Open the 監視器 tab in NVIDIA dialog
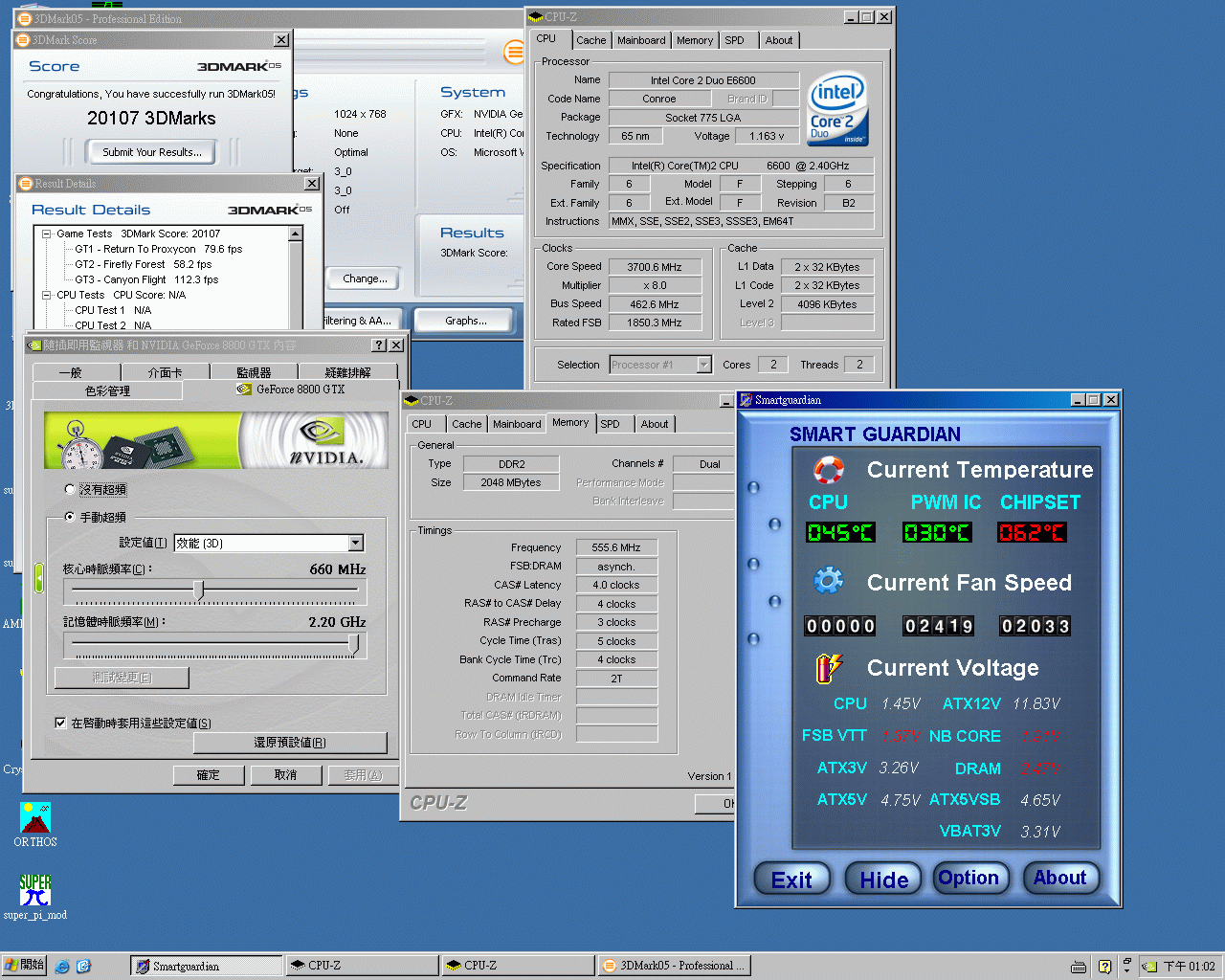1225x980 pixels. pos(254,372)
